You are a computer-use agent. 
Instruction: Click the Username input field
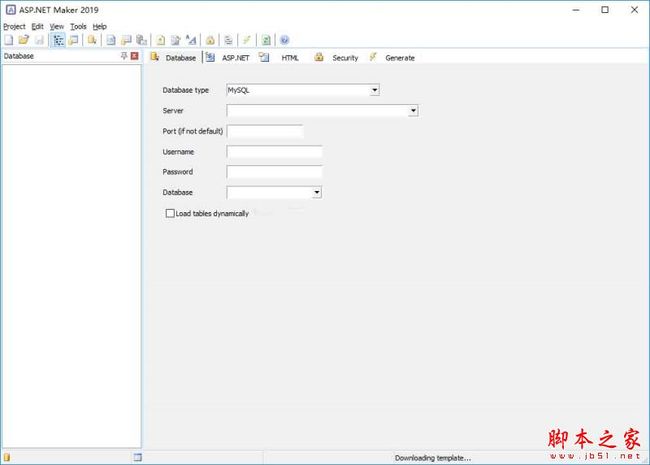274,152
